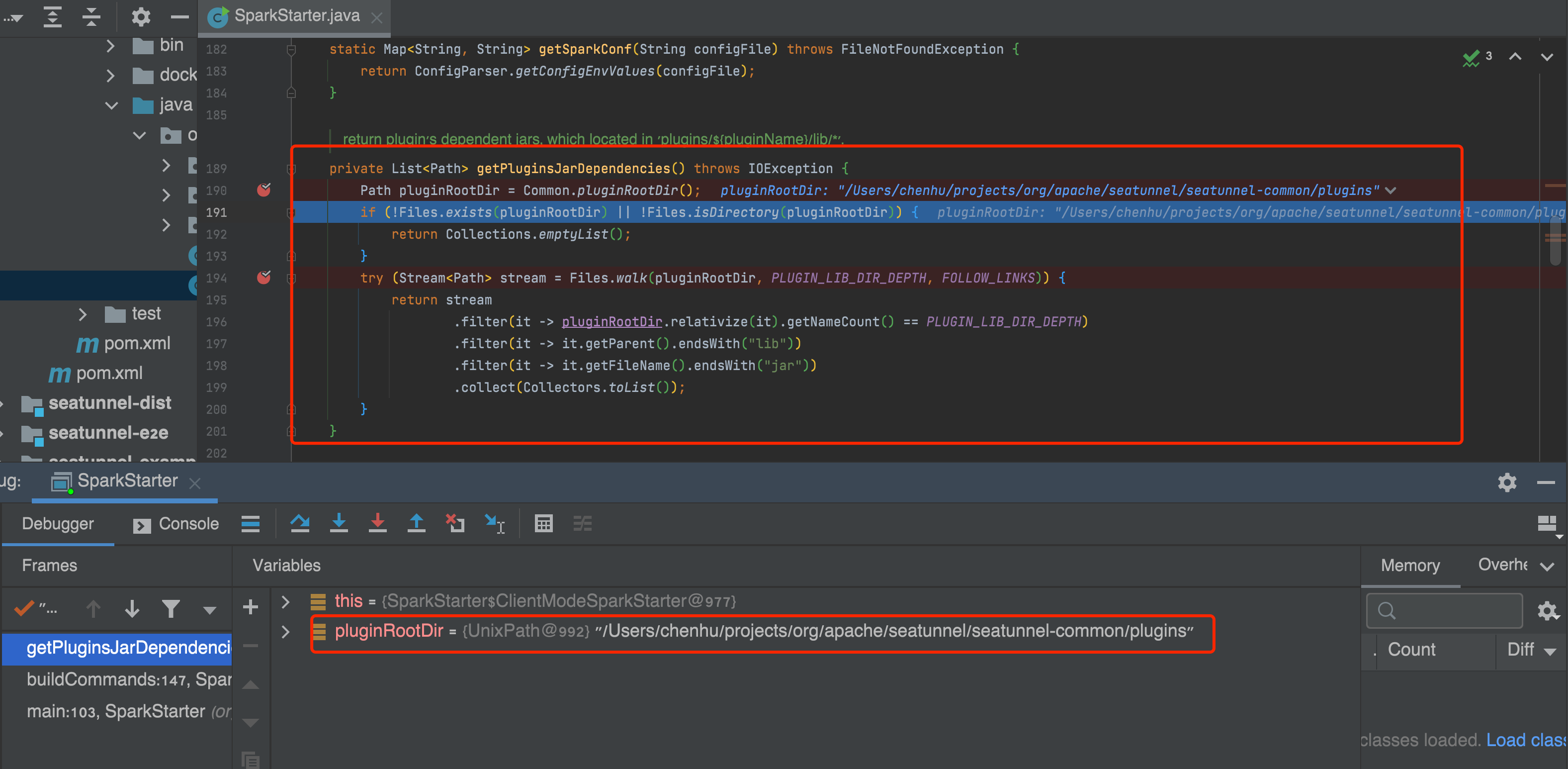Expand the pluginRootDir variable node

[x=285, y=631]
